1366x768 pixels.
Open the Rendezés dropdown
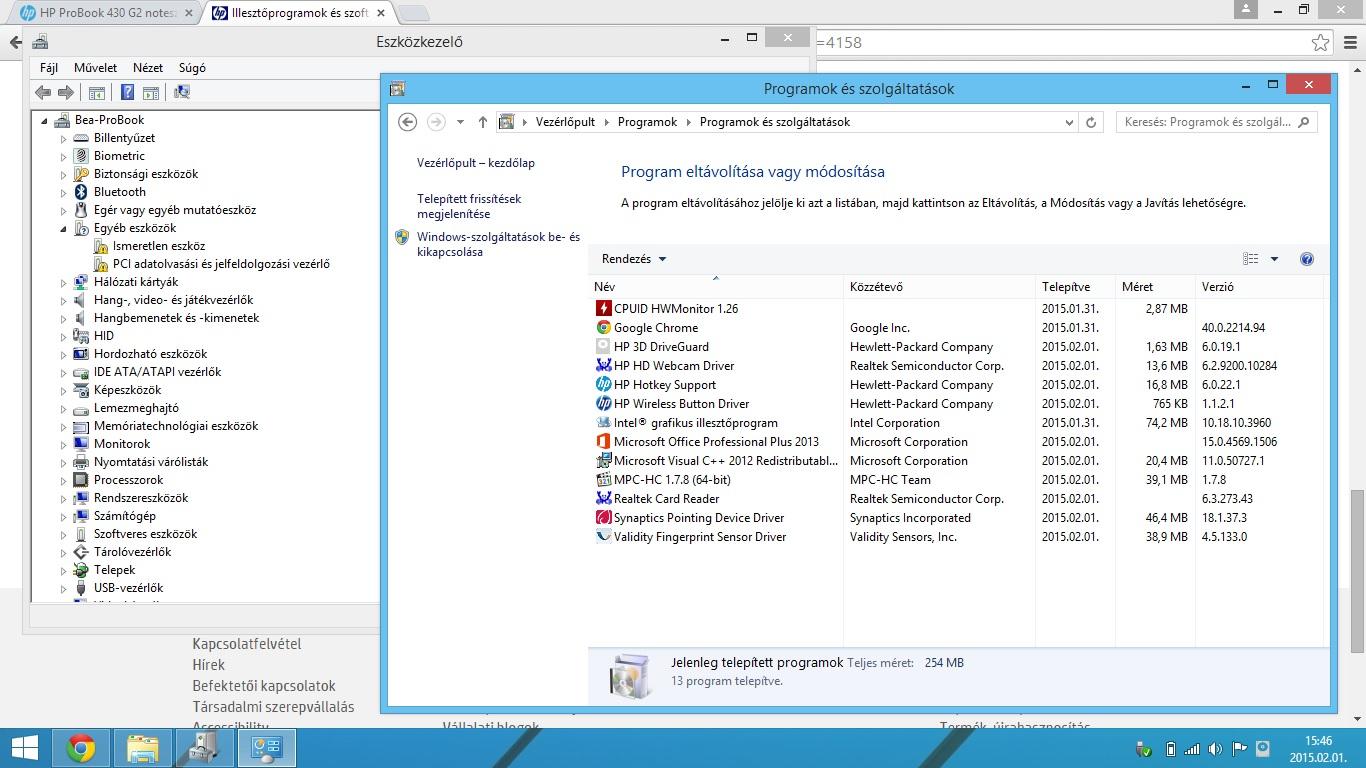[x=634, y=259]
